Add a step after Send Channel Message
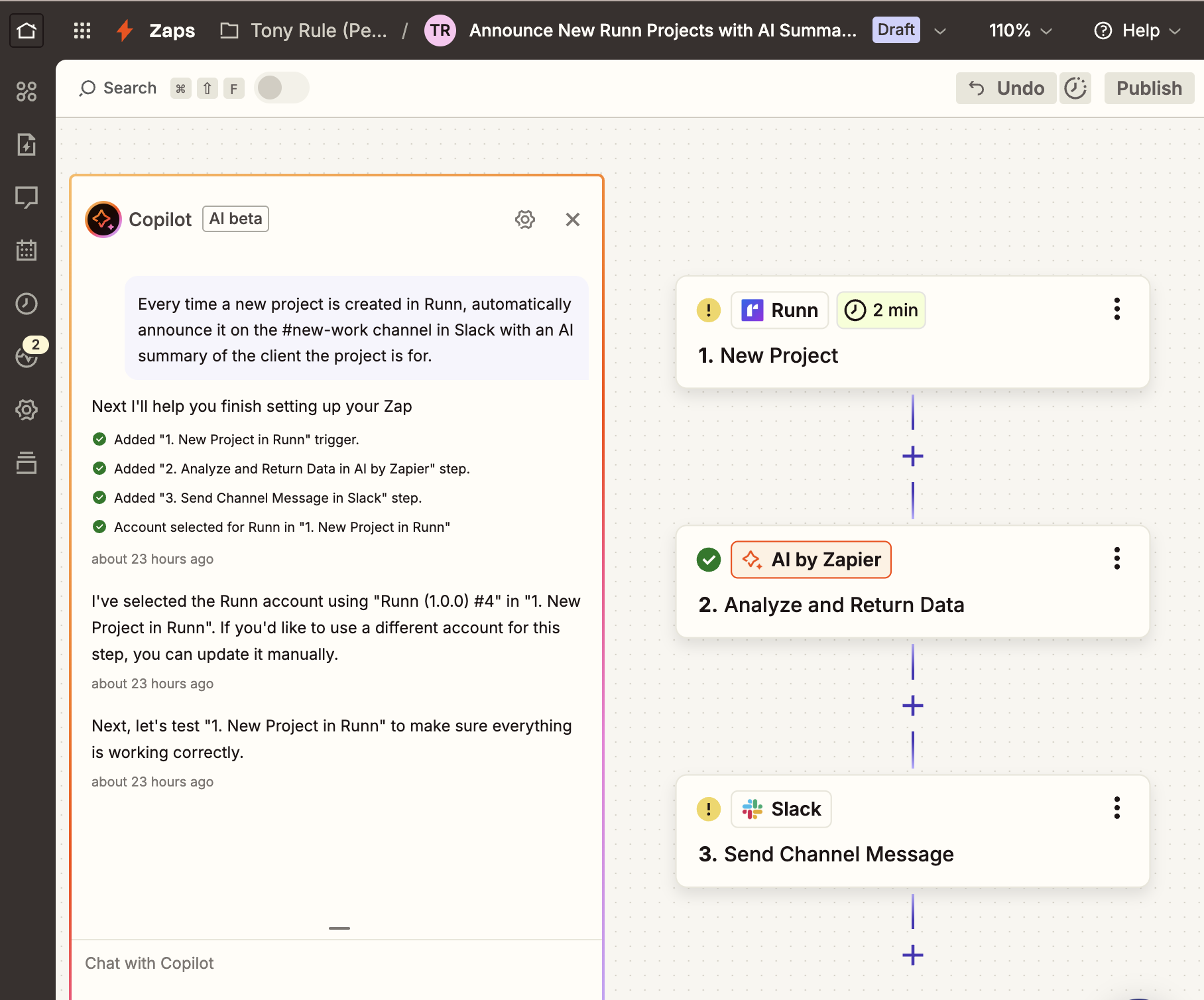This screenshot has height=1000, width=1204. [913, 955]
